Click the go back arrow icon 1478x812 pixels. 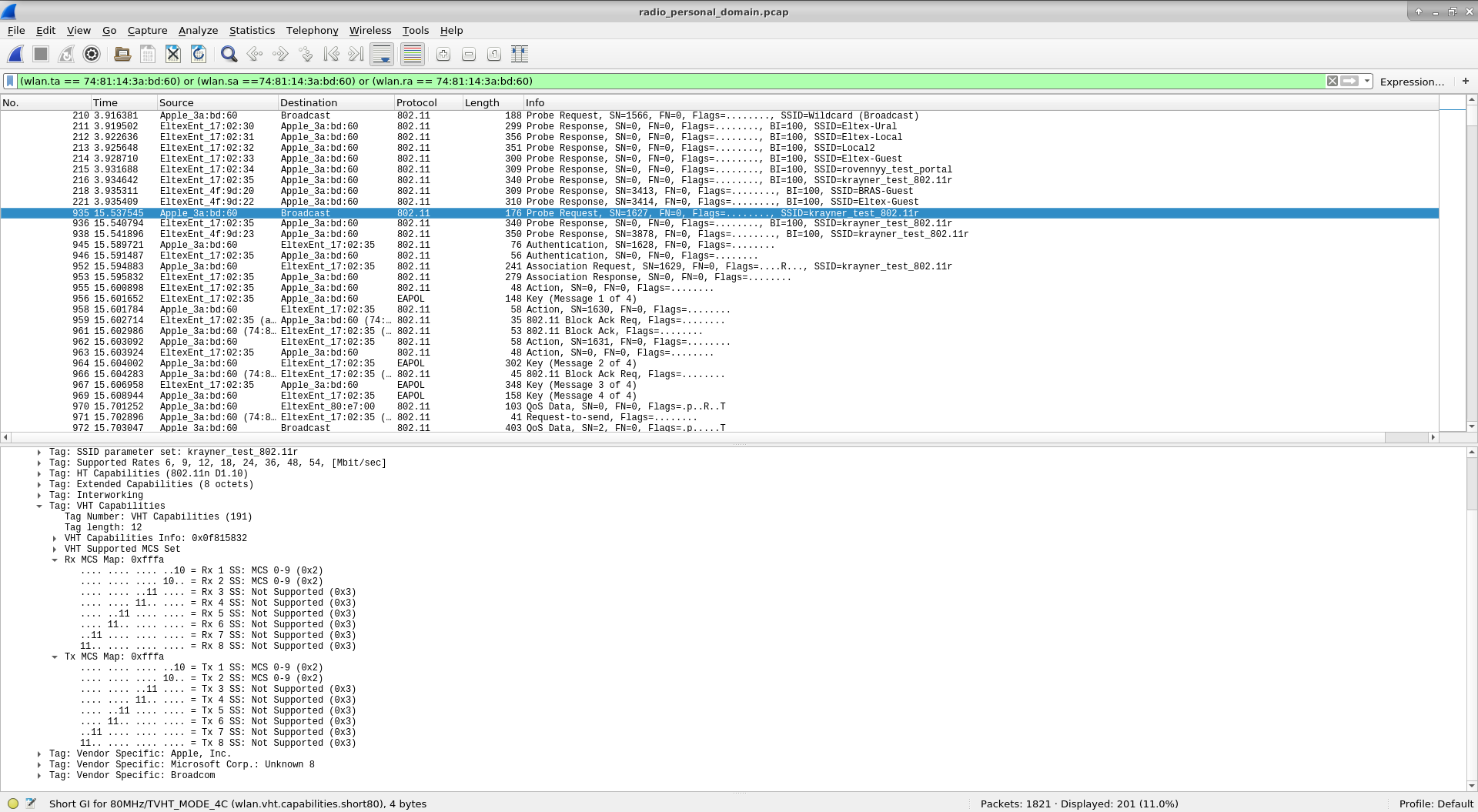point(255,54)
